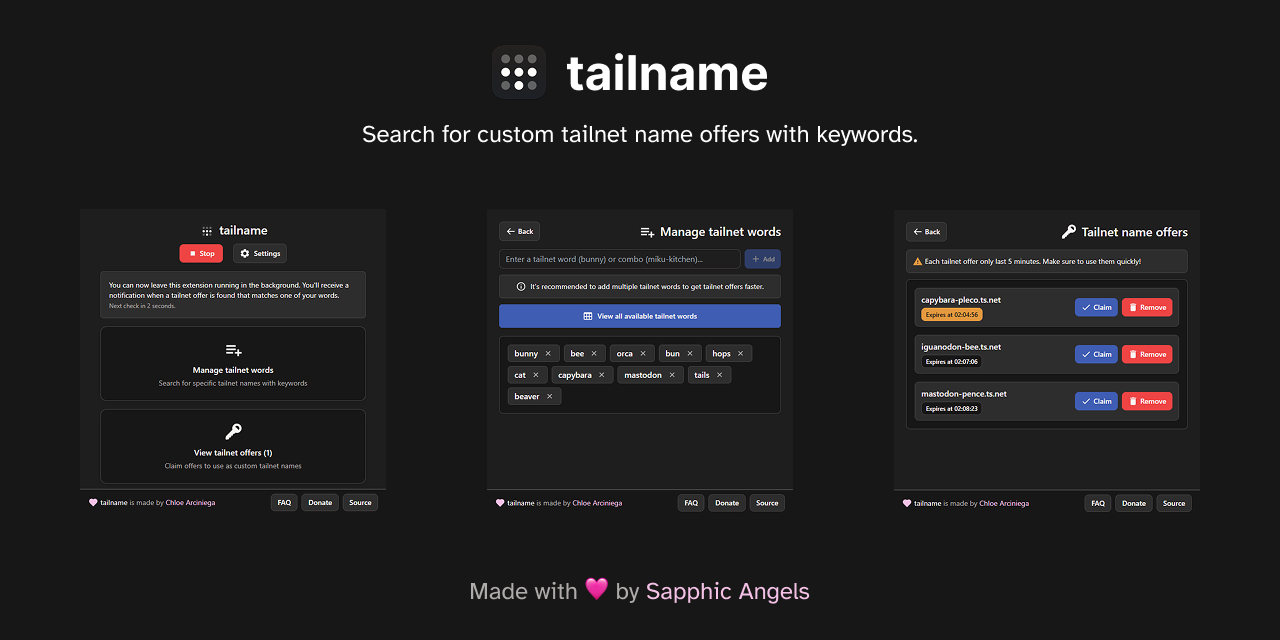The width and height of the screenshot is (1280, 640).
Task: Click the iguanodon-bee.ts.net name
Action: [961, 347]
